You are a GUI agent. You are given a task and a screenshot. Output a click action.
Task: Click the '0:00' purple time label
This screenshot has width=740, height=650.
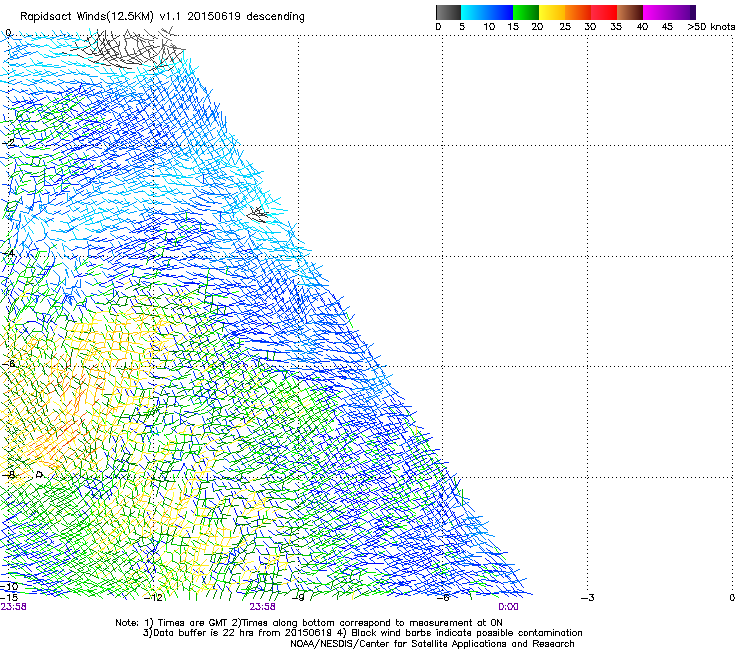click(x=508, y=607)
